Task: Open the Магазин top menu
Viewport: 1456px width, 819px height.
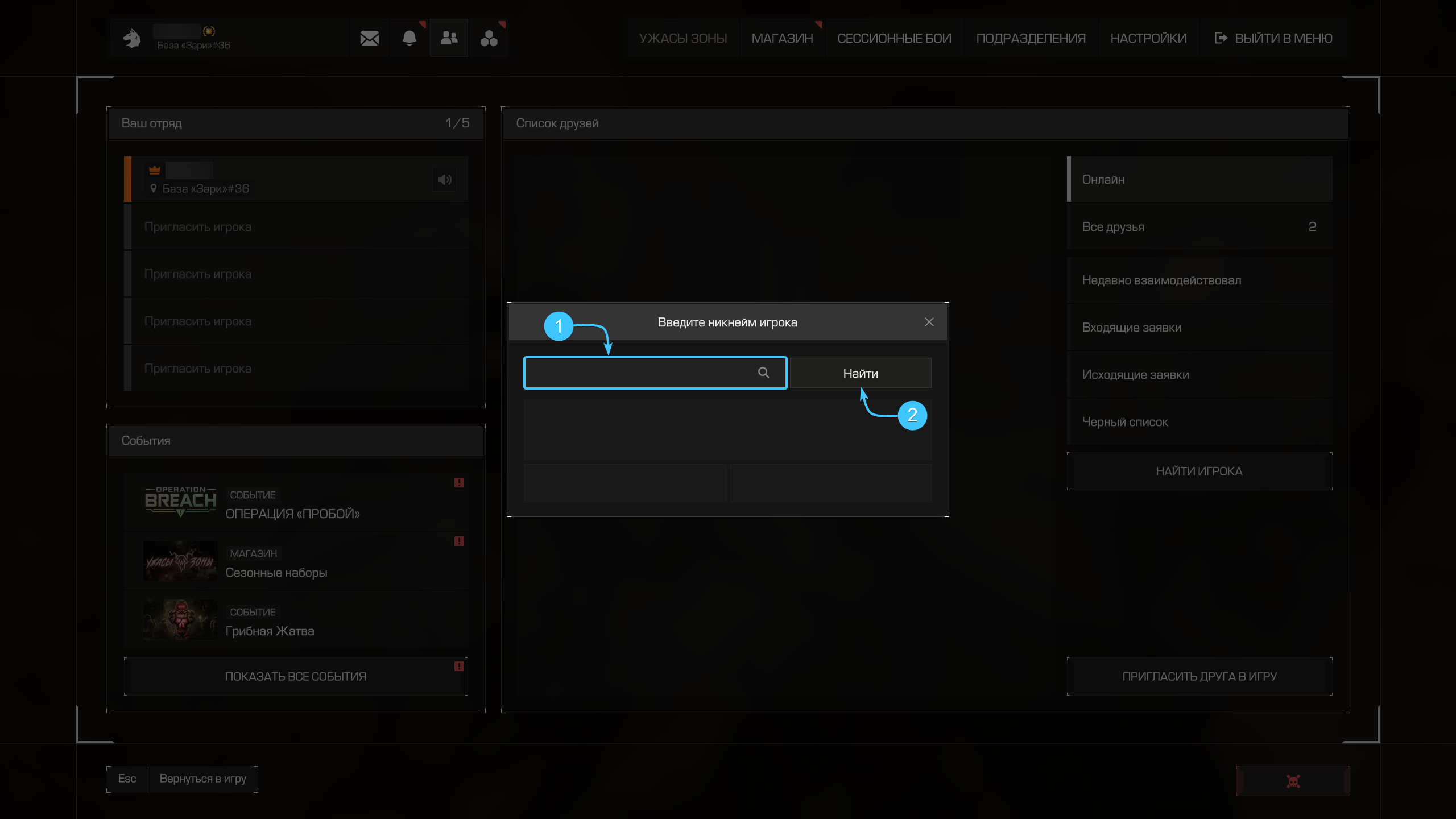Action: (x=782, y=38)
